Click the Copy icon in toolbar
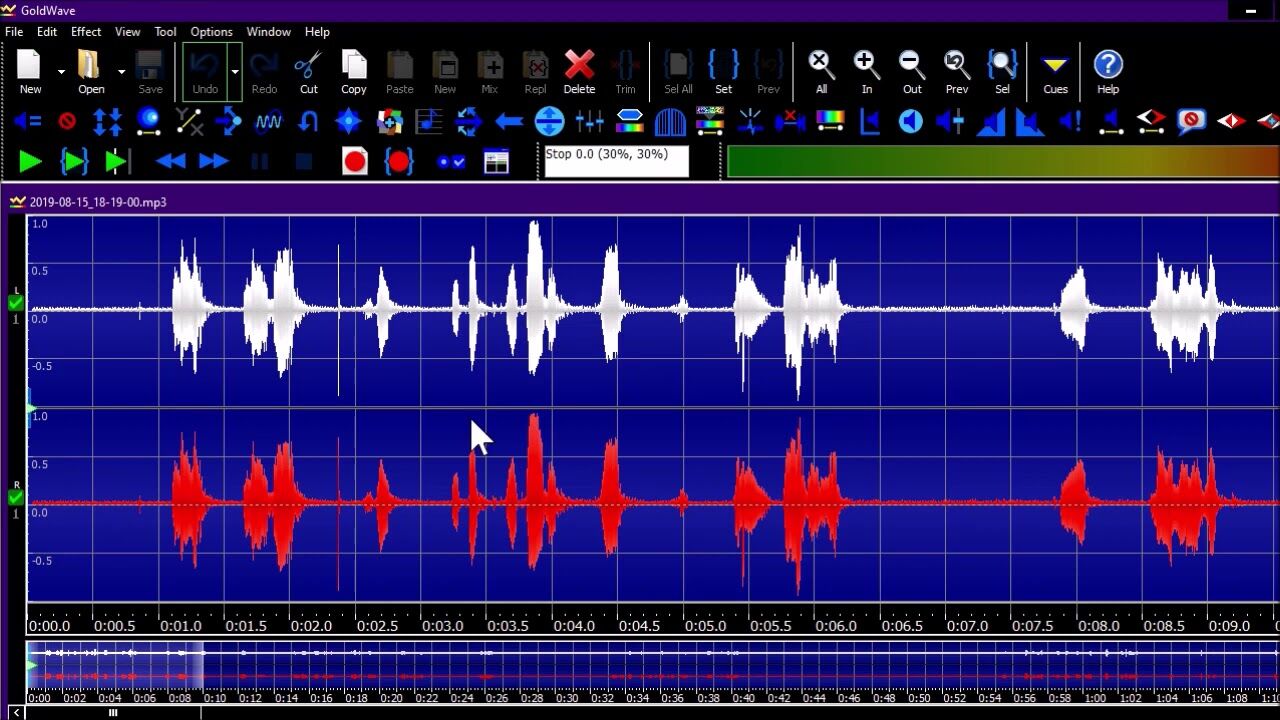 (x=353, y=72)
